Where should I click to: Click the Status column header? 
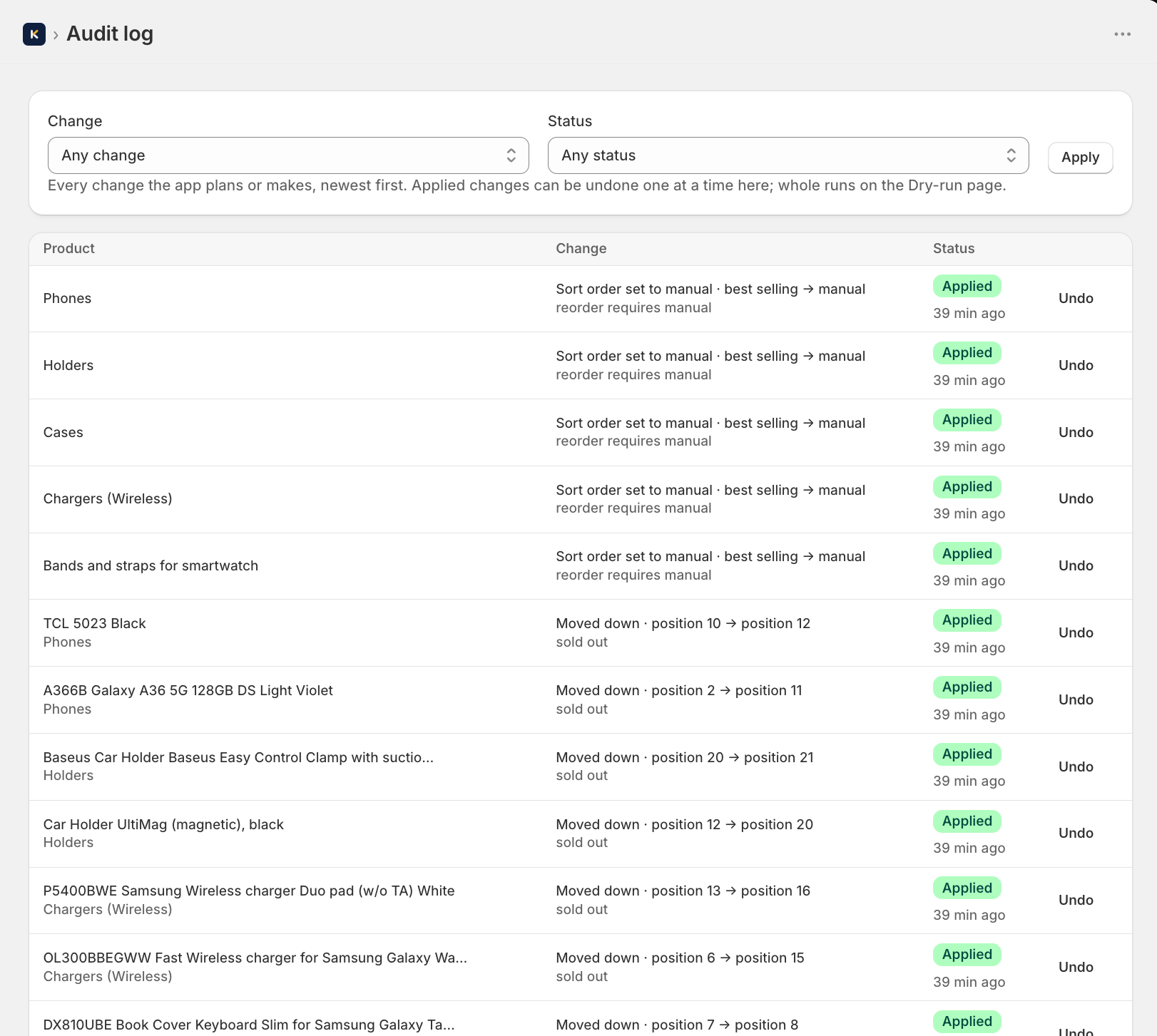(x=954, y=249)
